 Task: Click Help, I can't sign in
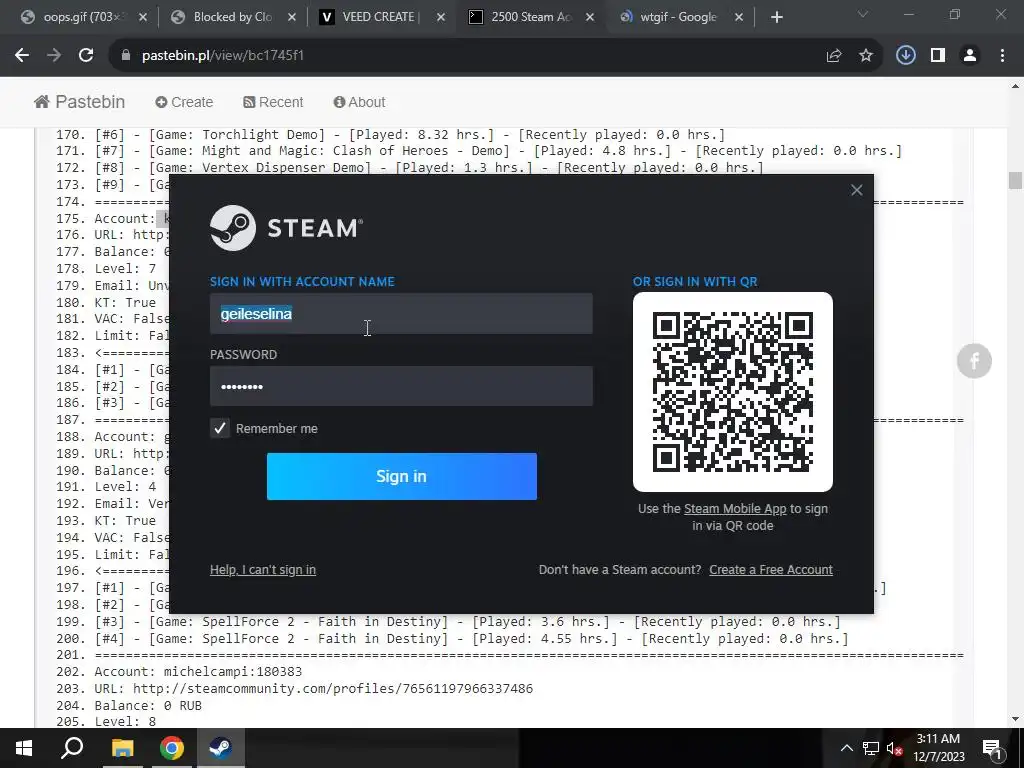coord(263,569)
